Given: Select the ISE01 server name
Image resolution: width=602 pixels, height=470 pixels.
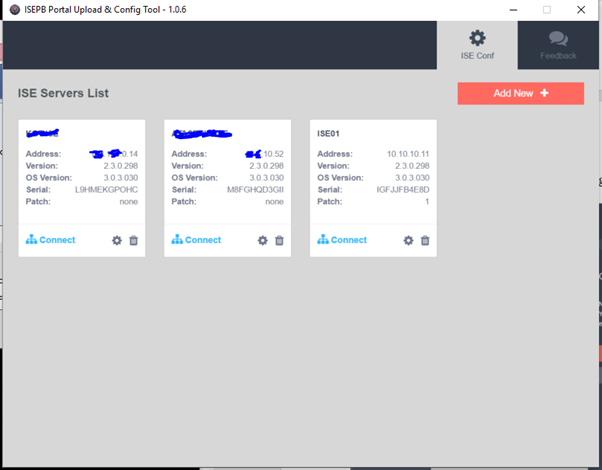Looking at the screenshot, I should point(328,134).
